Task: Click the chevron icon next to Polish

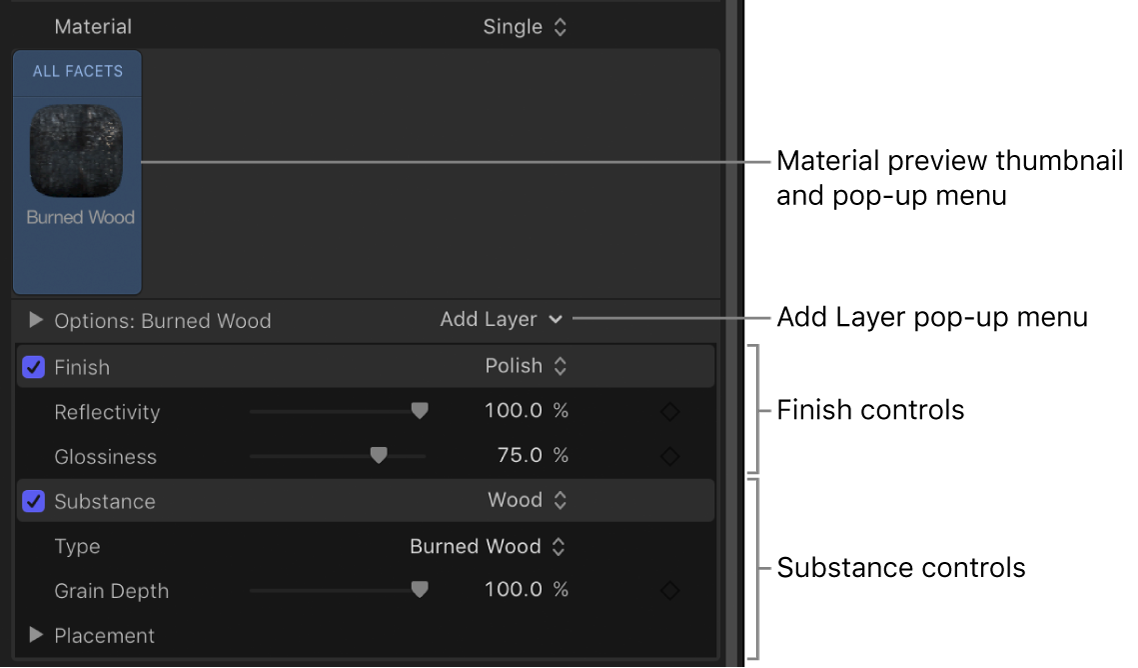Action: 561,366
